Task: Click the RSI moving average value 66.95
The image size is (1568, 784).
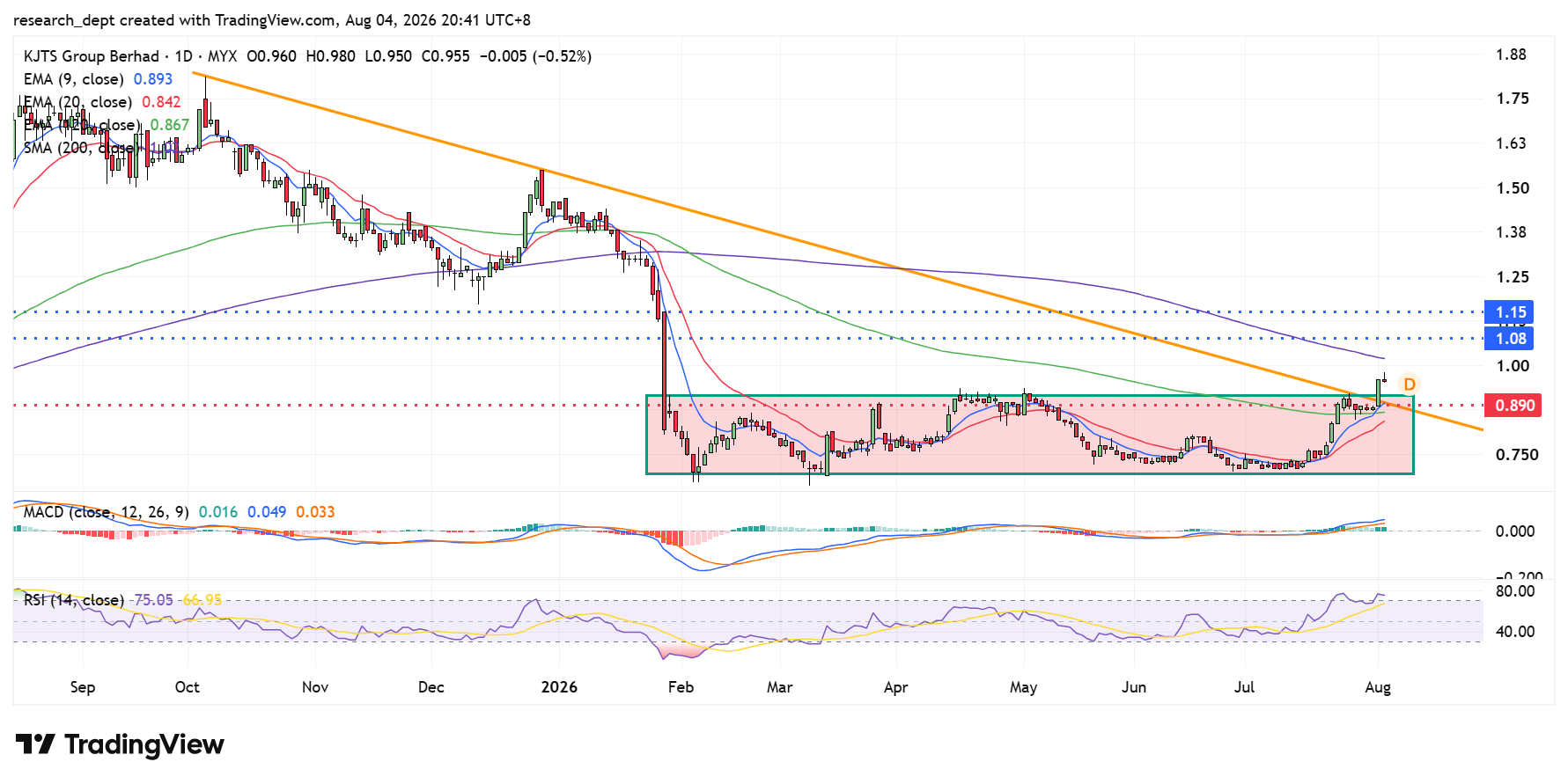Action: [x=202, y=600]
